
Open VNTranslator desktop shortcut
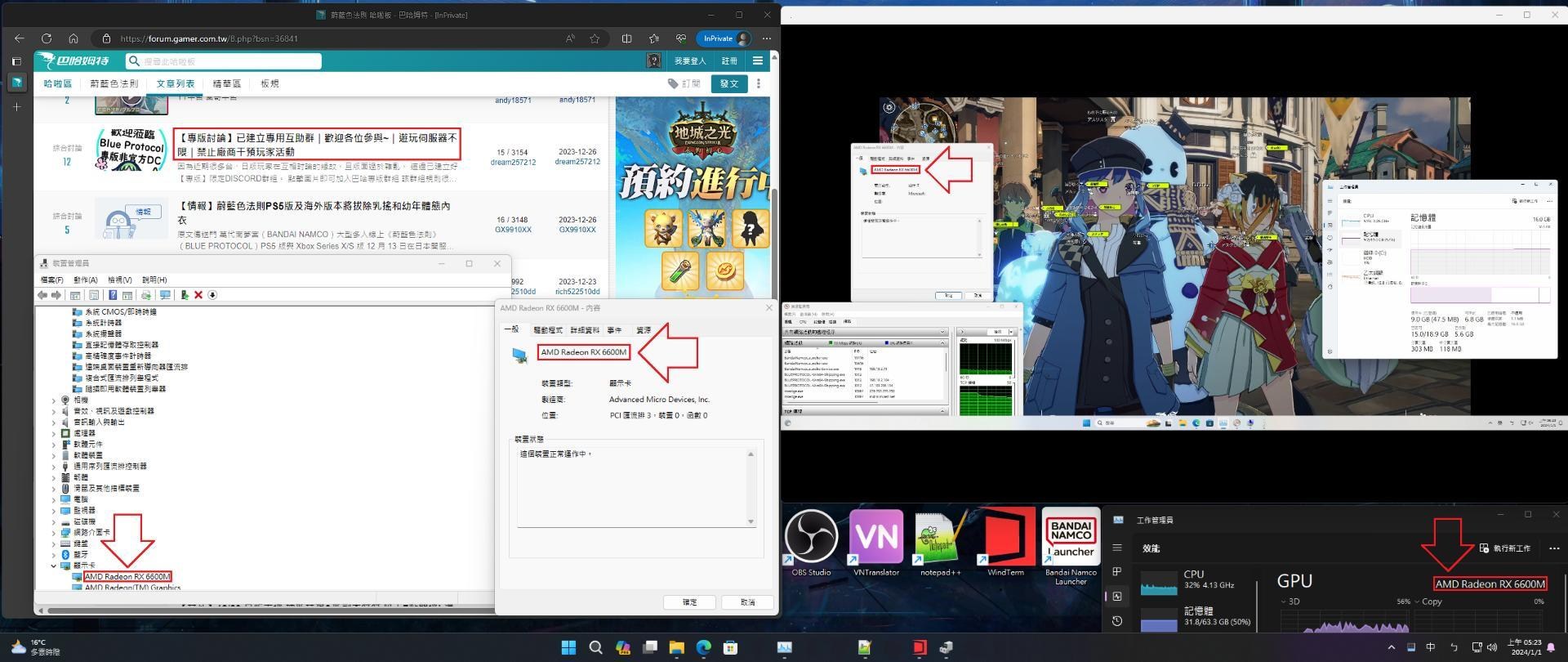pyautogui.click(x=876, y=543)
